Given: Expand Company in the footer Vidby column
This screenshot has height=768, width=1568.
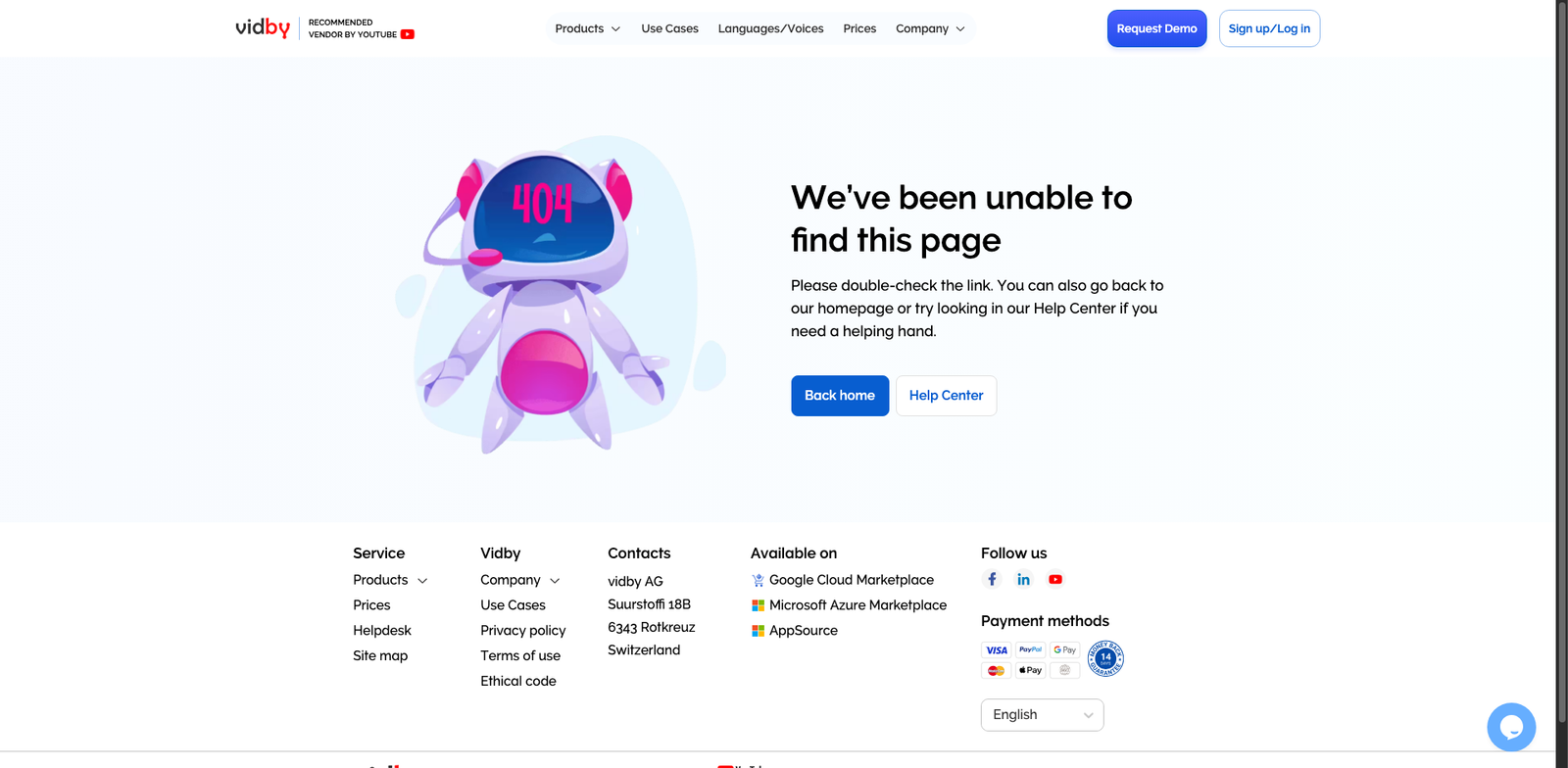Looking at the screenshot, I should click(x=519, y=580).
